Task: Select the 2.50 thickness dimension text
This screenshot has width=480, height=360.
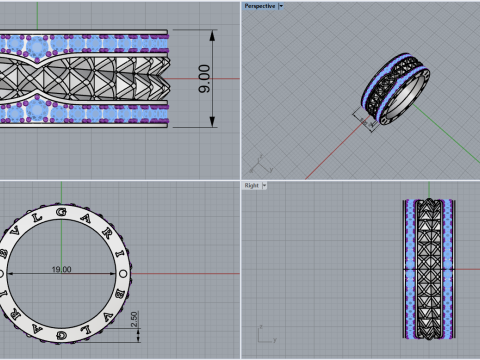Action: tap(134, 319)
